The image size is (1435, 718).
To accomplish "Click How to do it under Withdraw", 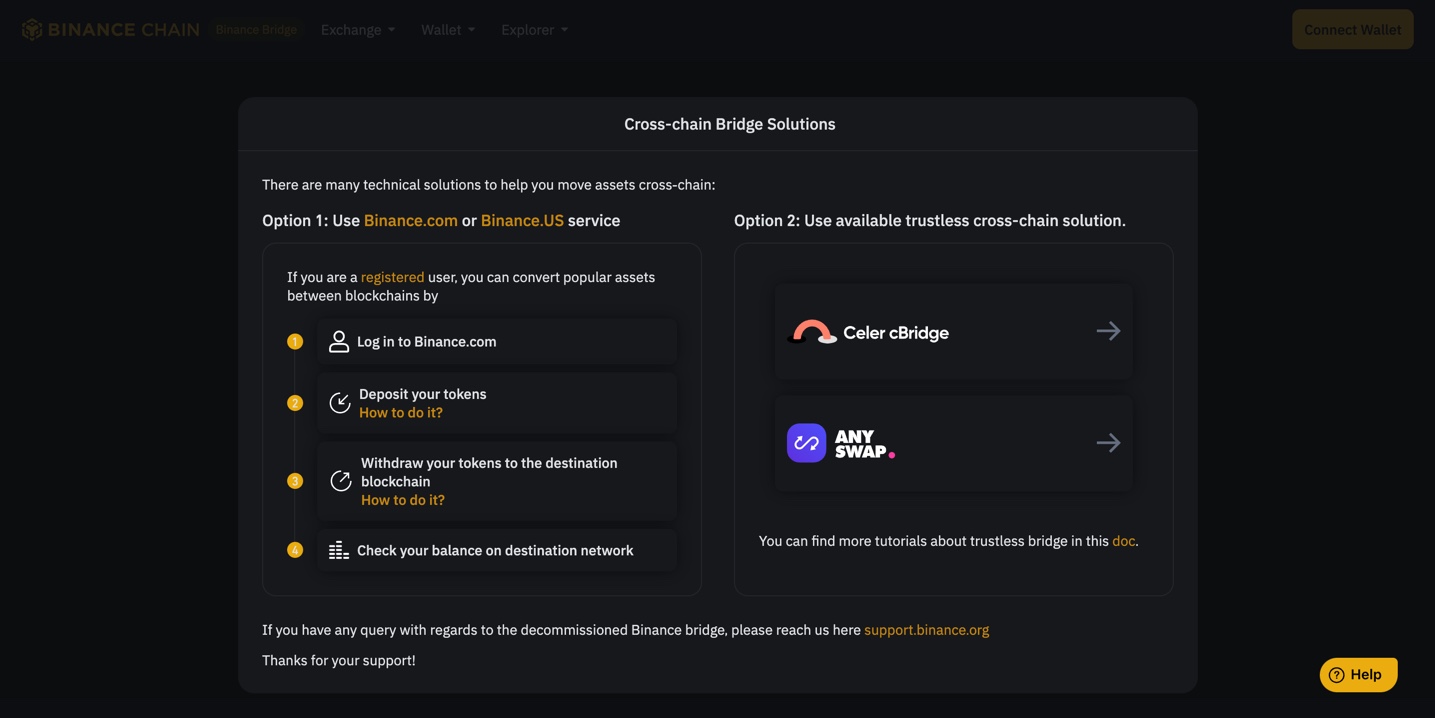I will pyautogui.click(x=403, y=500).
